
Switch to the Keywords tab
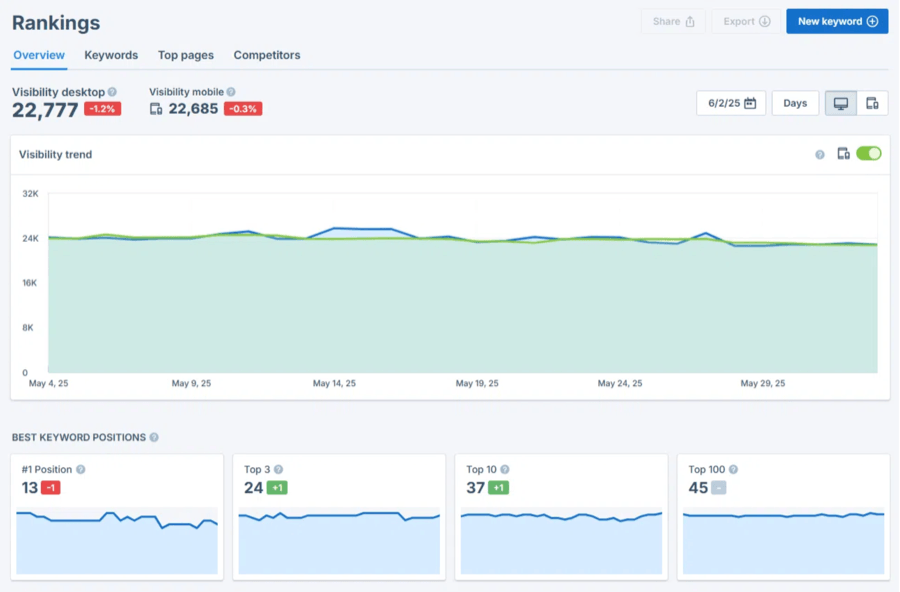point(111,56)
